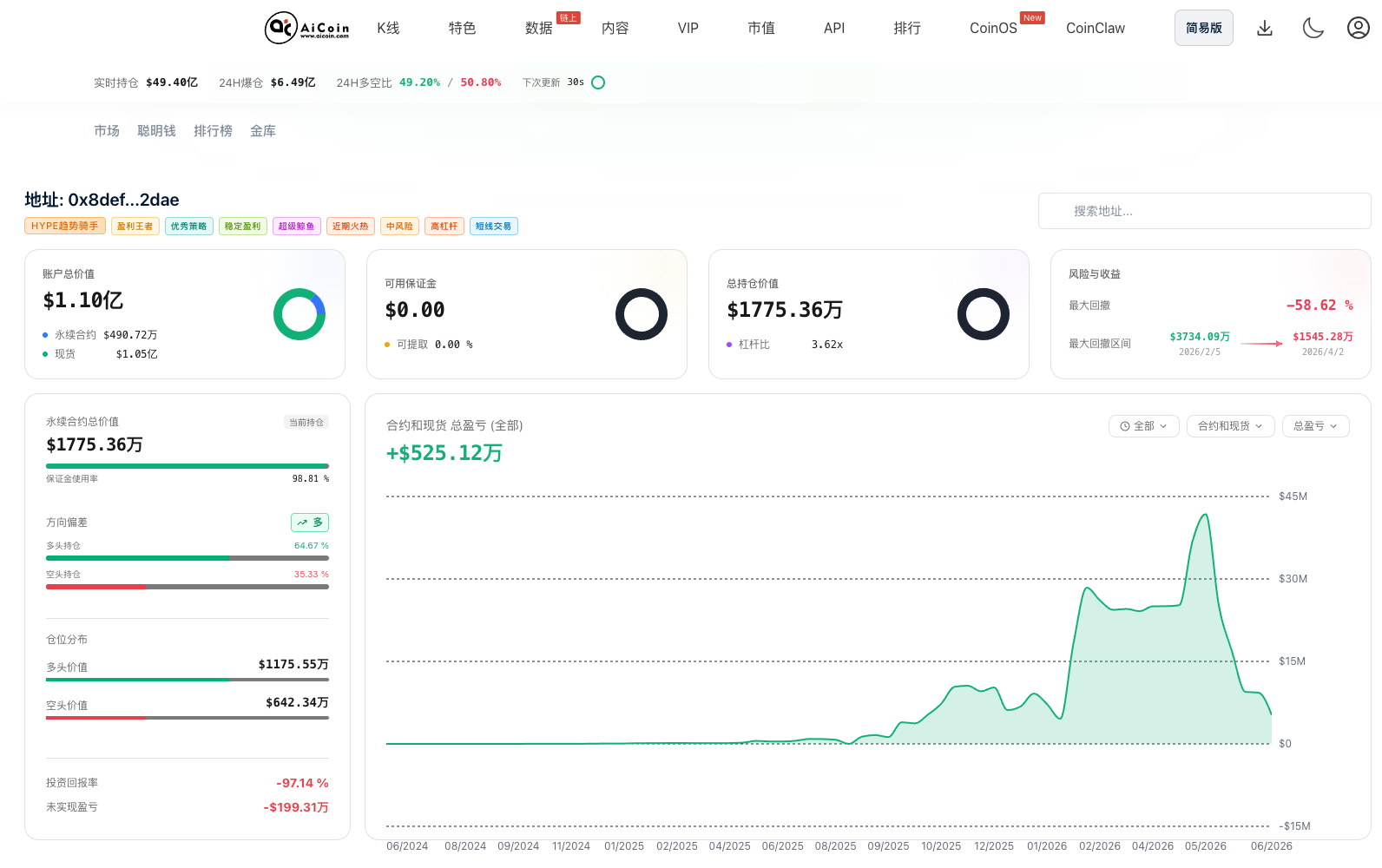This screenshot has width=1382, height=868.
Task: Click the 3.62x leverage ratio value
Action: [827, 345]
